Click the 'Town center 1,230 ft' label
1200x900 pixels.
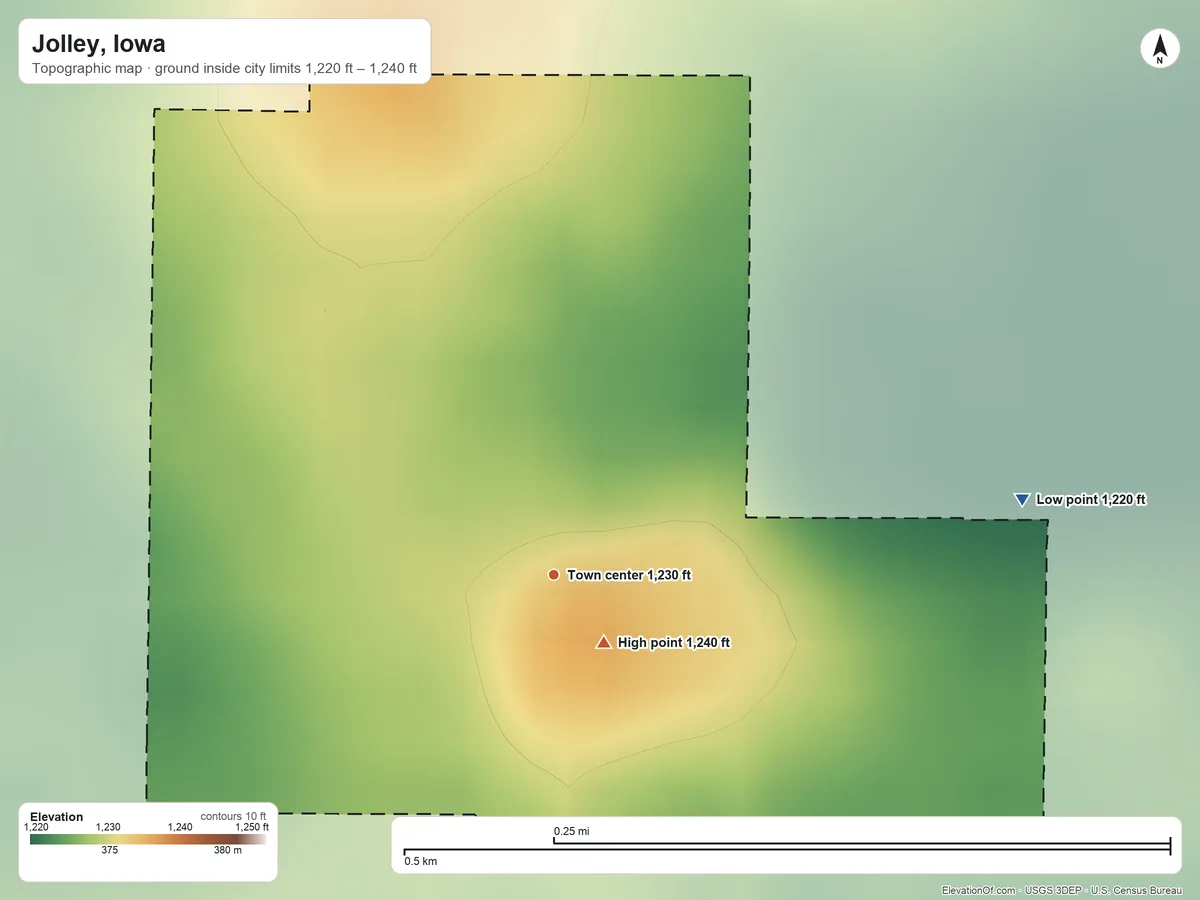(629, 575)
